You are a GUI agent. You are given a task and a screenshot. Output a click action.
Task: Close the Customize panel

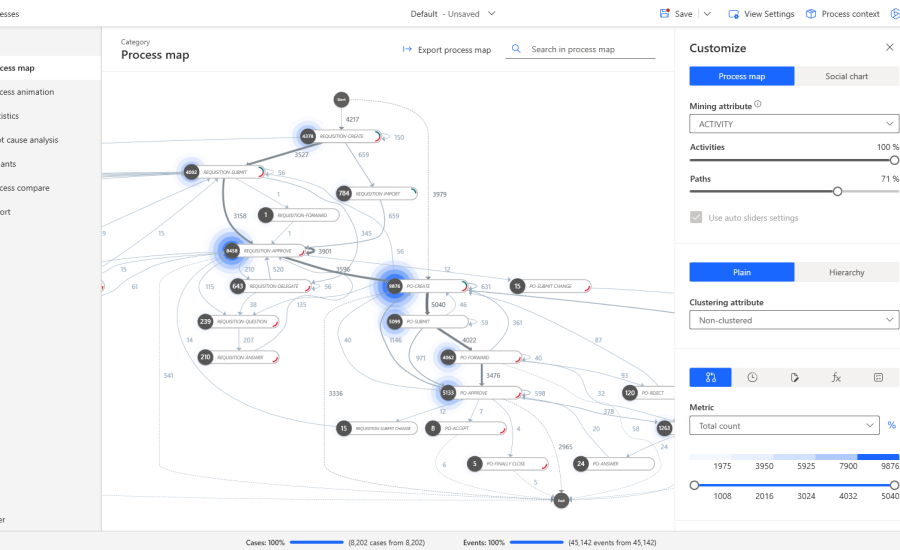(x=889, y=47)
